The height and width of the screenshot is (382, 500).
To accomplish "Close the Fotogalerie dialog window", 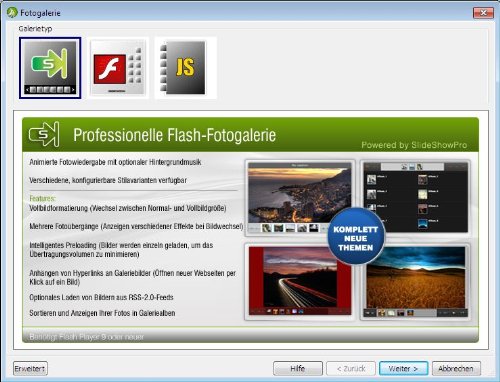I will [x=483, y=13].
